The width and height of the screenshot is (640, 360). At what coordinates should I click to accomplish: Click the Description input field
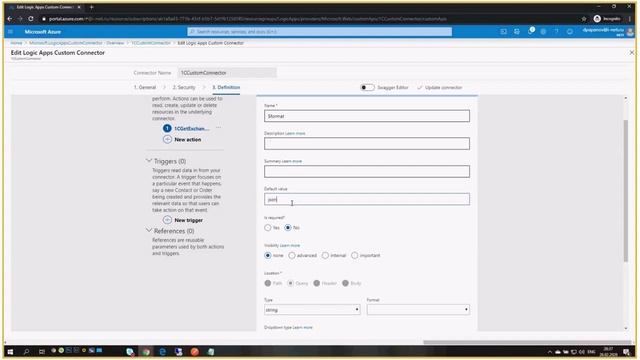(367, 143)
